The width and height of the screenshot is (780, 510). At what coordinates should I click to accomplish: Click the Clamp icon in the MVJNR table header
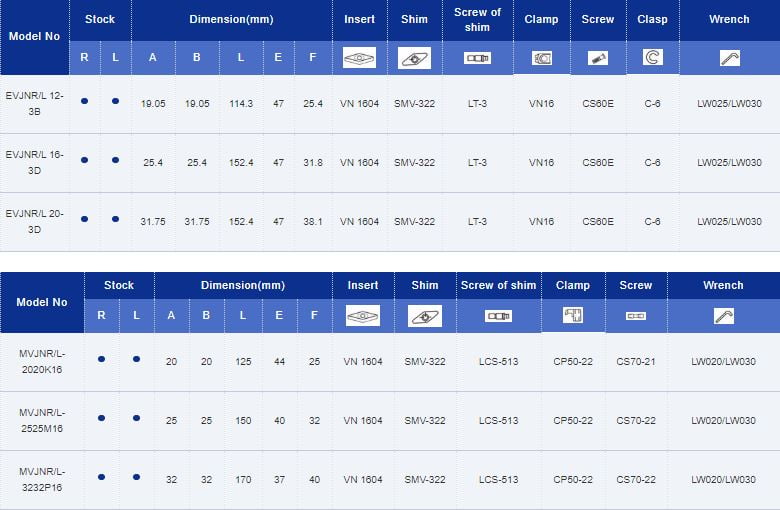tap(573, 315)
